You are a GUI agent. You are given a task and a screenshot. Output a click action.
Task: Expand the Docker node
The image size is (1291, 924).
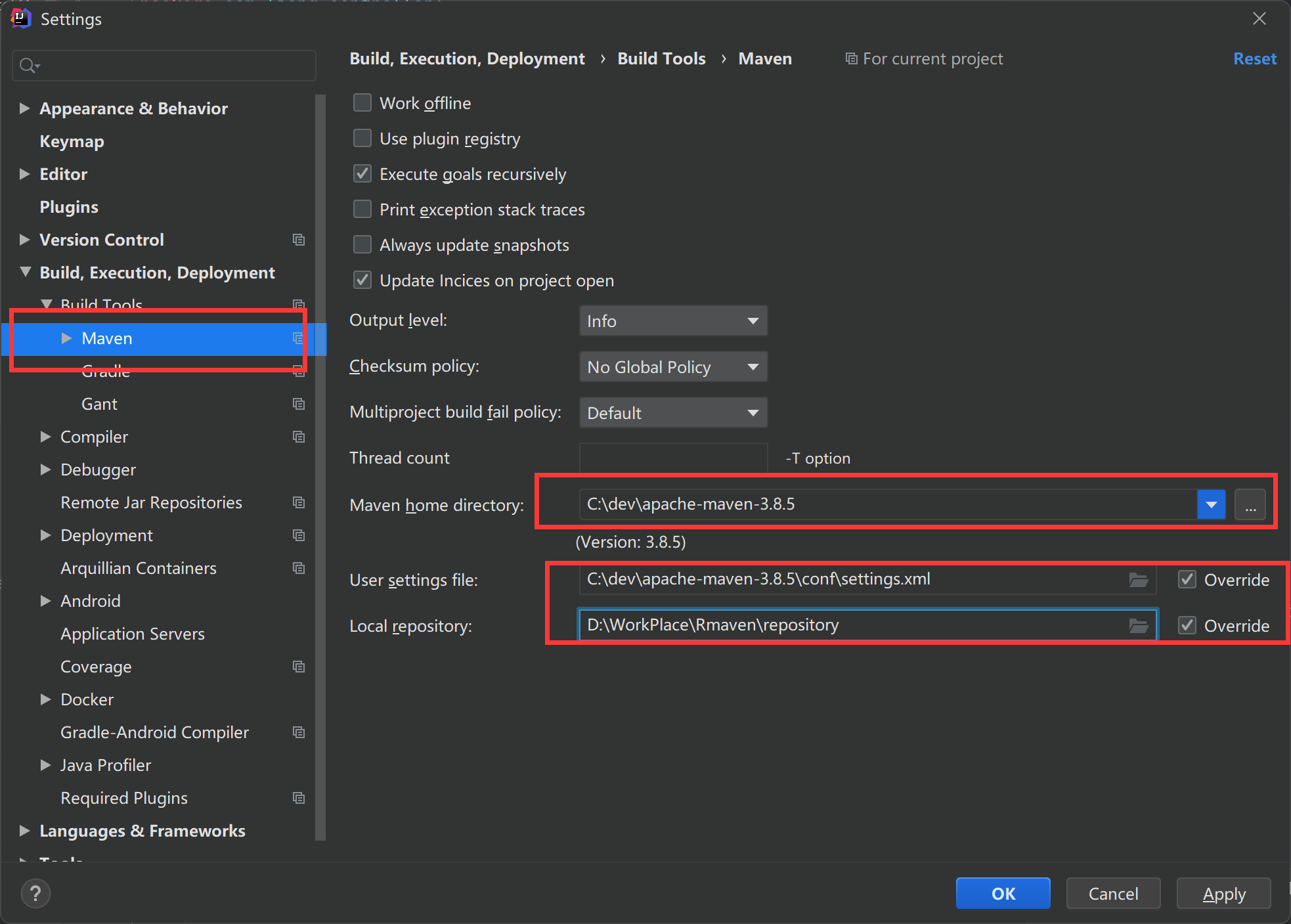coord(45,699)
